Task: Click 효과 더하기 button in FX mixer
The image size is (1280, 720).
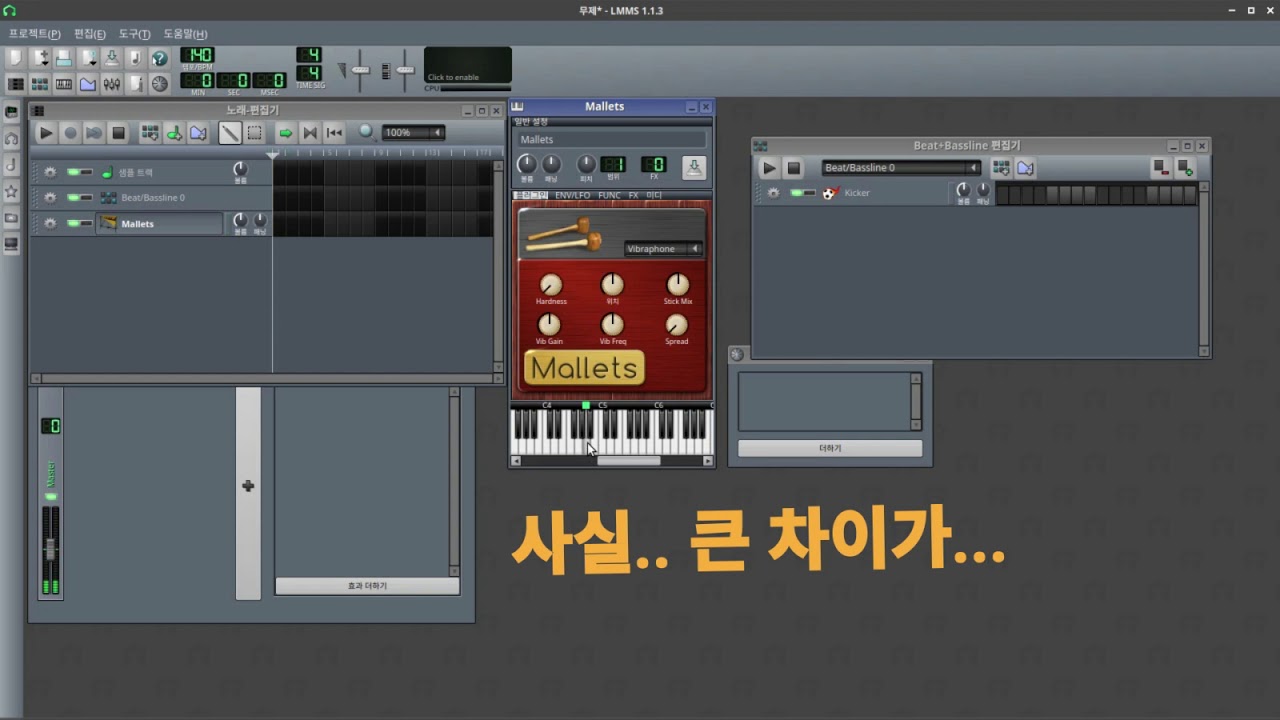Action: pos(367,586)
